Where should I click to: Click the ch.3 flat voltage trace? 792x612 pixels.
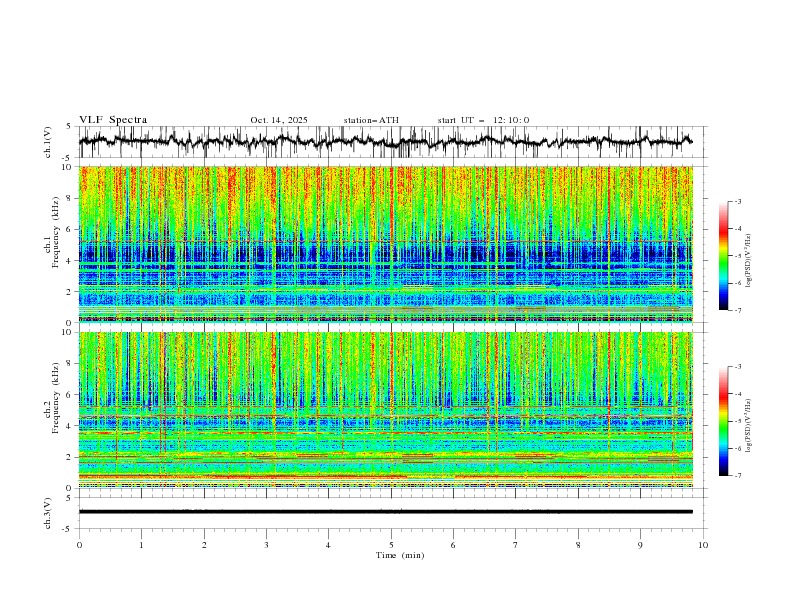pyautogui.click(x=385, y=512)
